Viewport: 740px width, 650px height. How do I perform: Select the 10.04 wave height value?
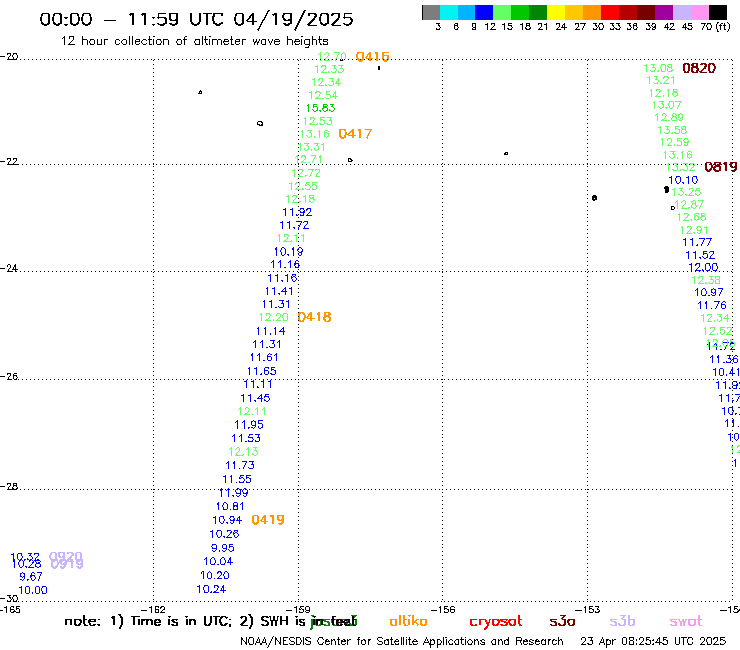218,562
